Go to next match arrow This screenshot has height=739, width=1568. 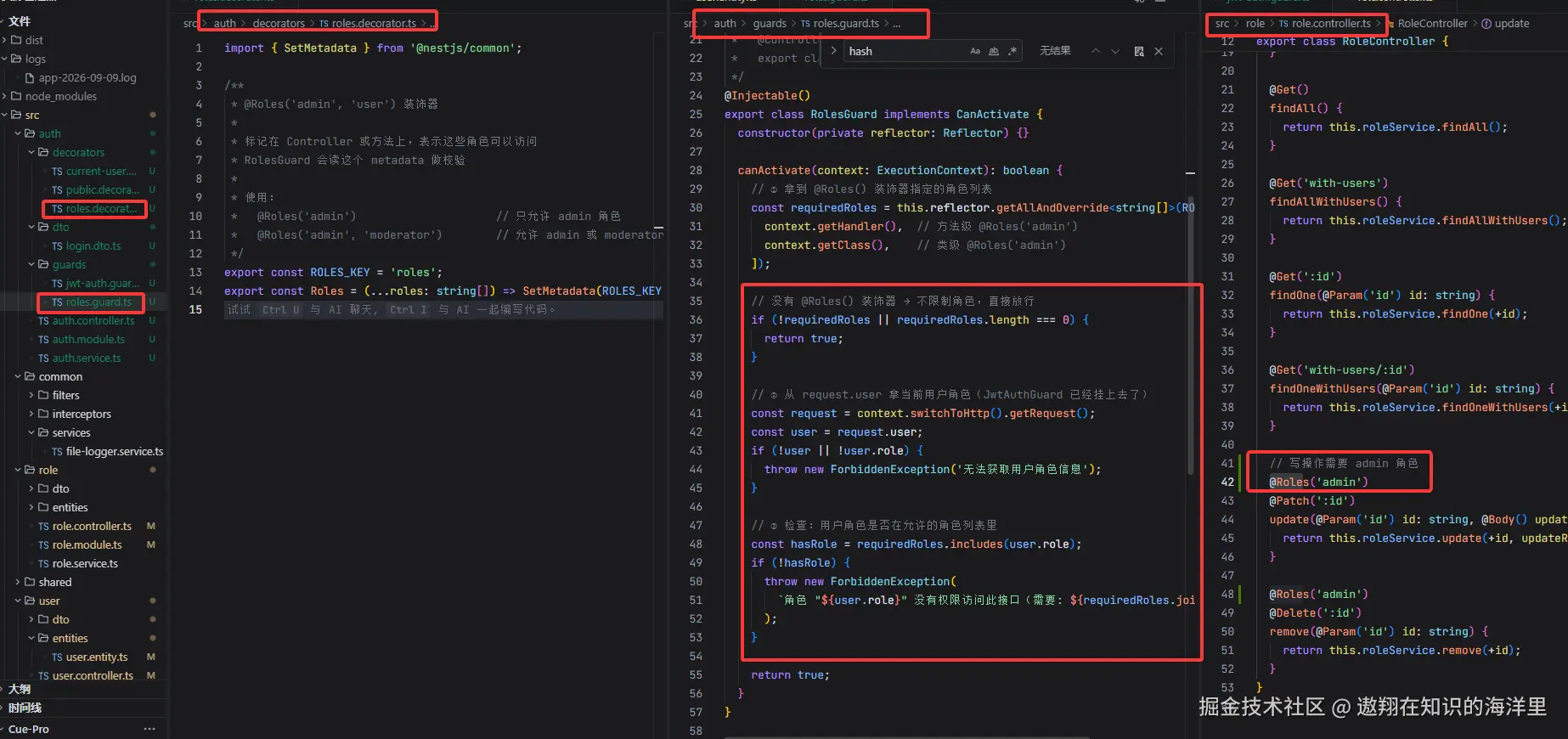point(1115,51)
